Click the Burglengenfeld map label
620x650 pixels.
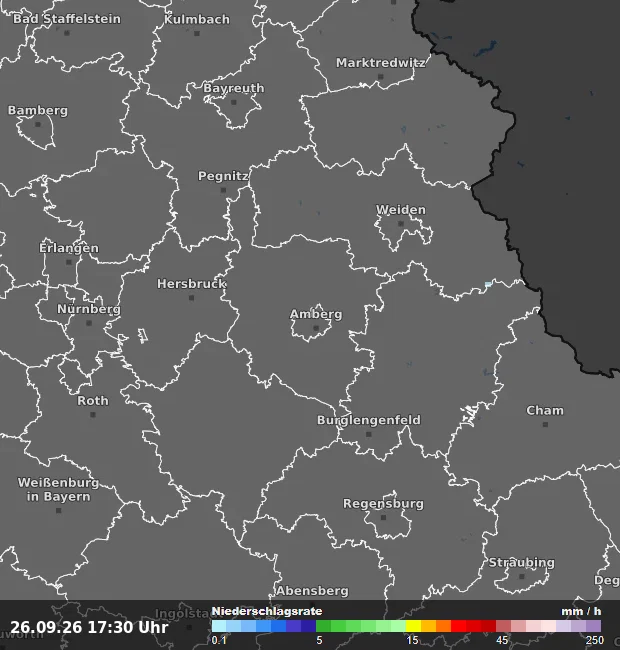(369, 420)
